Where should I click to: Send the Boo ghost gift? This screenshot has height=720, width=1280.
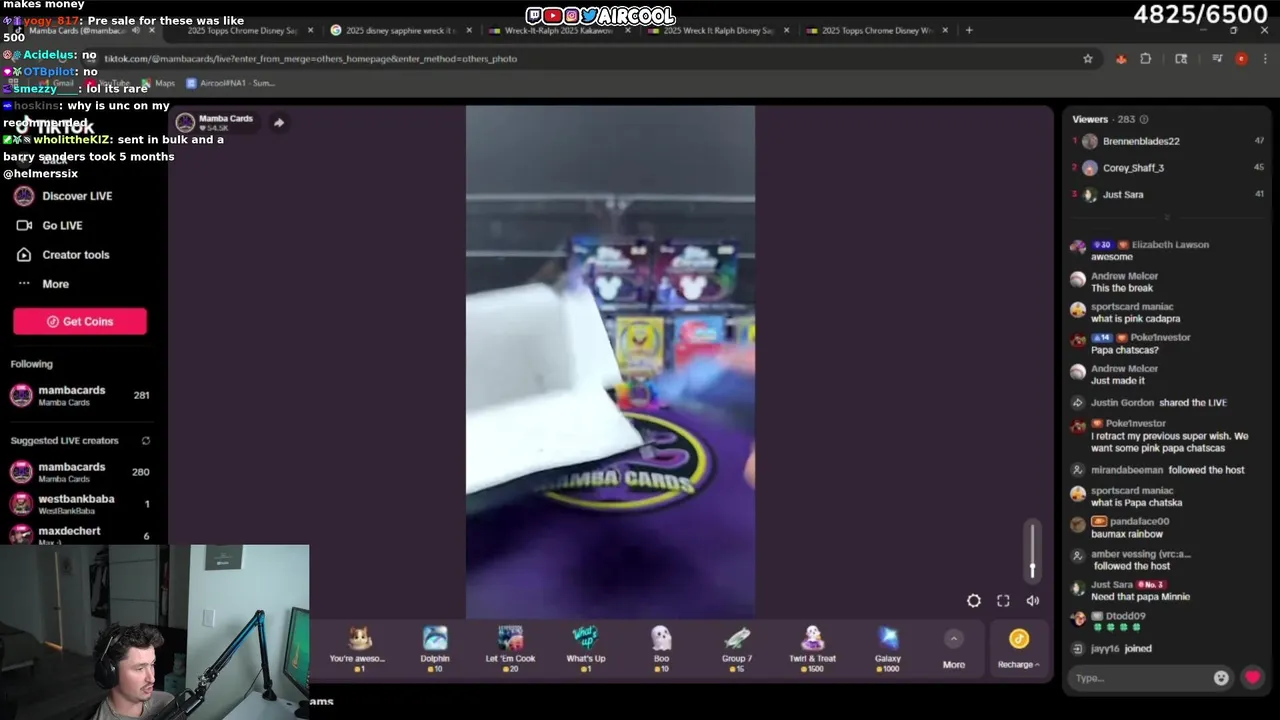[661, 647]
